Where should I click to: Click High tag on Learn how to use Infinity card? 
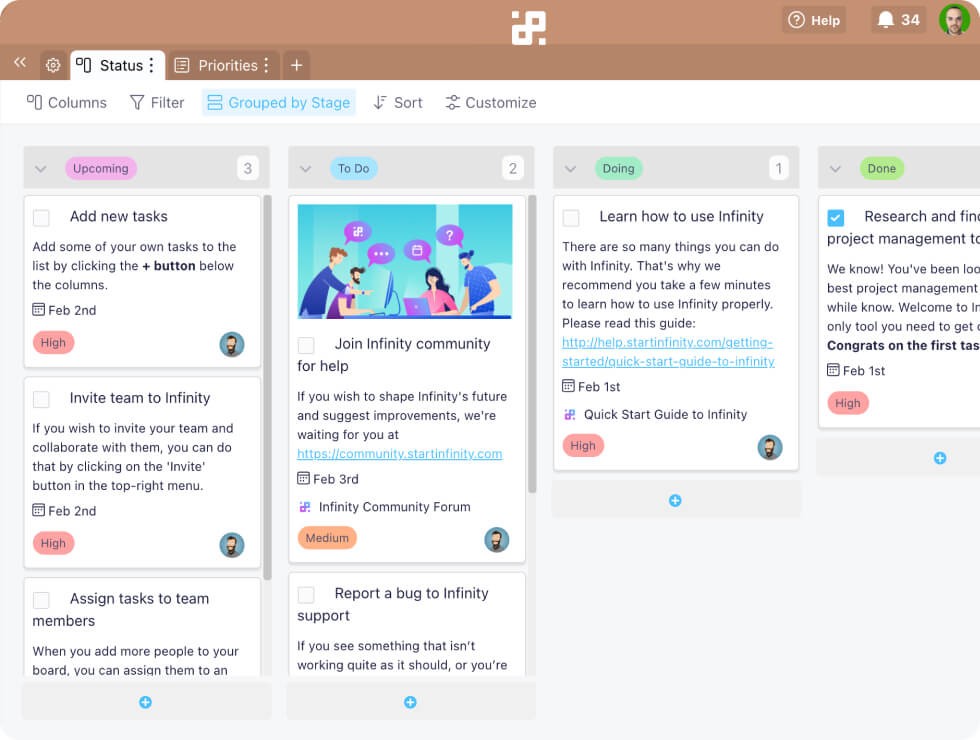click(582, 446)
